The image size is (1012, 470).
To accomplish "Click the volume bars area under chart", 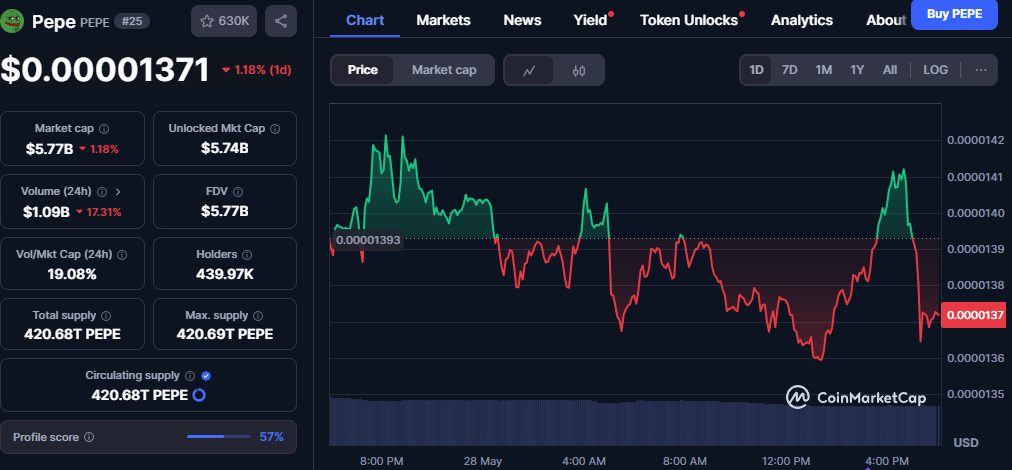I will point(635,422).
